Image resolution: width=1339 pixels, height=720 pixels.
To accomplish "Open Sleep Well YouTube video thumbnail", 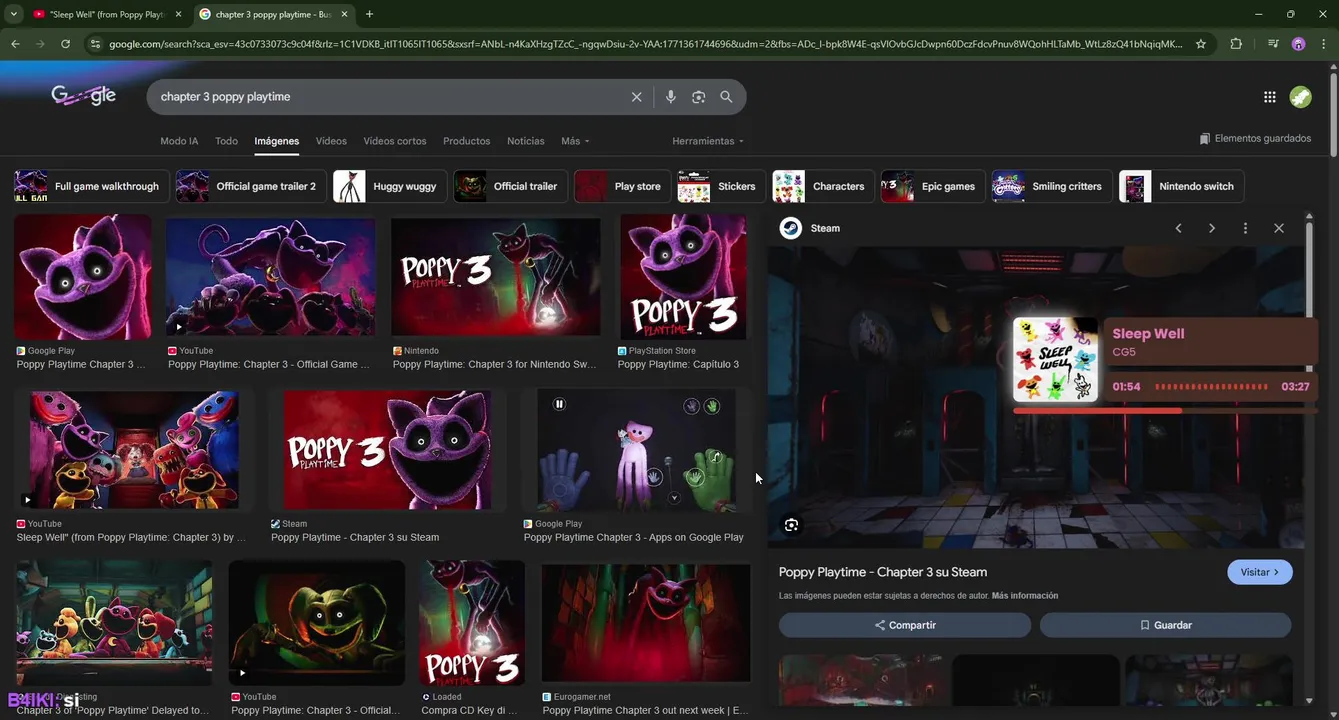I will 134,450.
